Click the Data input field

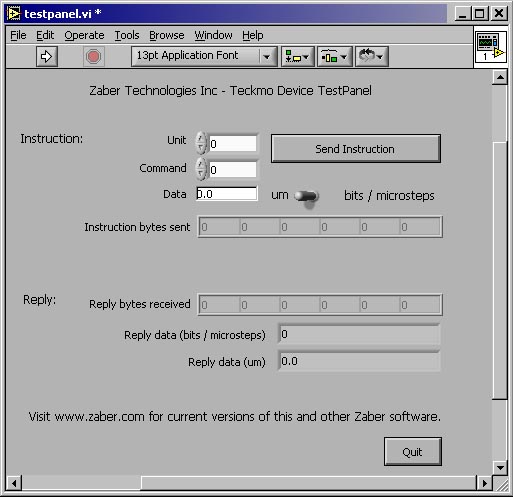(x=227, y=194)
